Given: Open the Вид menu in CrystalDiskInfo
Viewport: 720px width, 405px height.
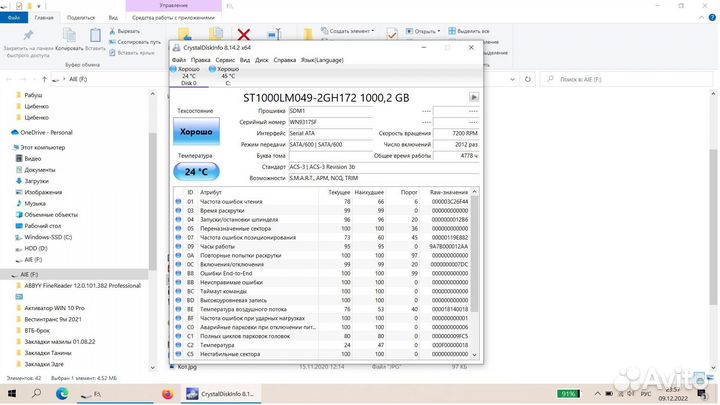Looking at the screenshot, I should click(245, 60).
